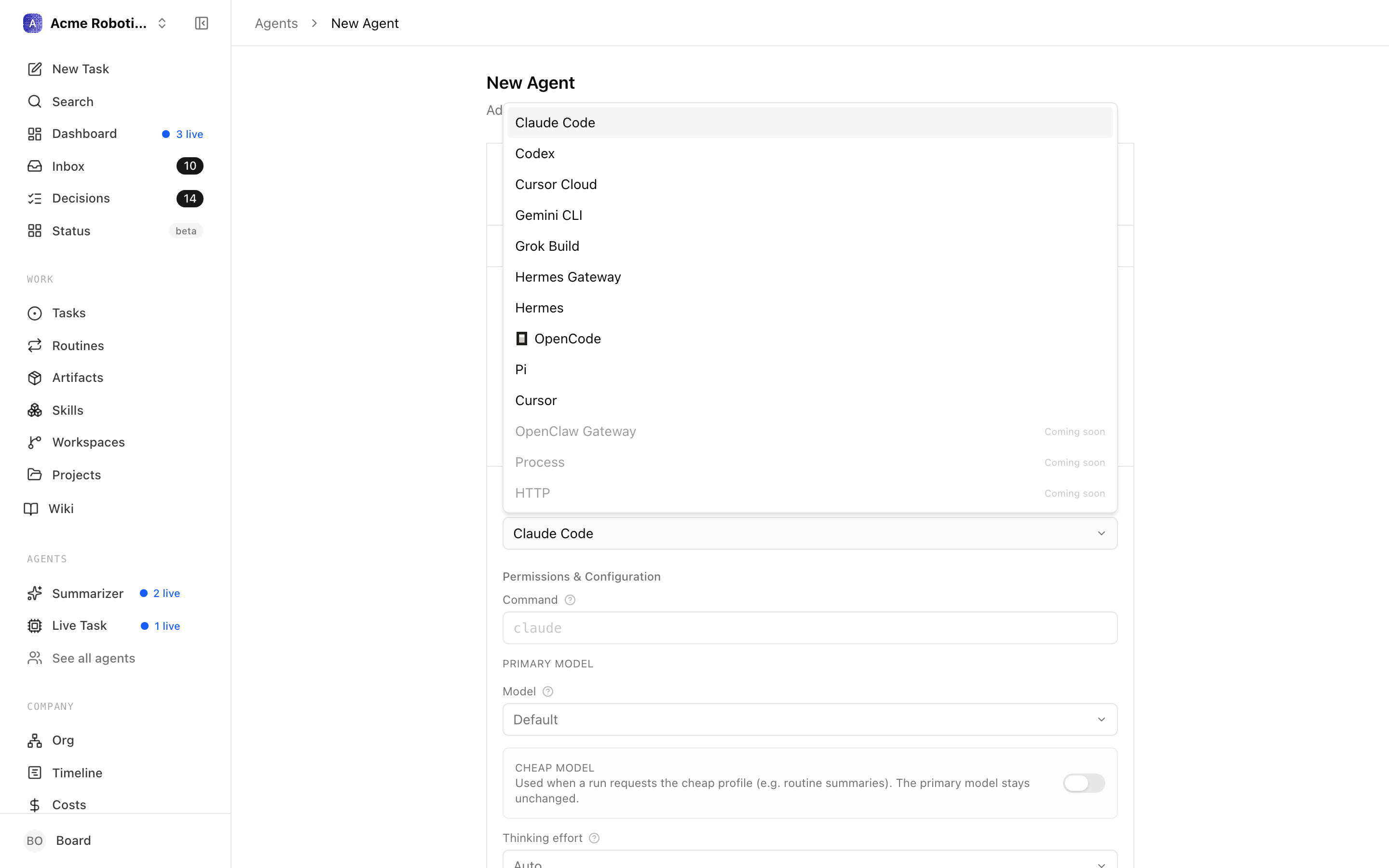Click the Live Task 1 live indicator
The height and width of the screenshot is (868, 1389).
coord(161,626)
